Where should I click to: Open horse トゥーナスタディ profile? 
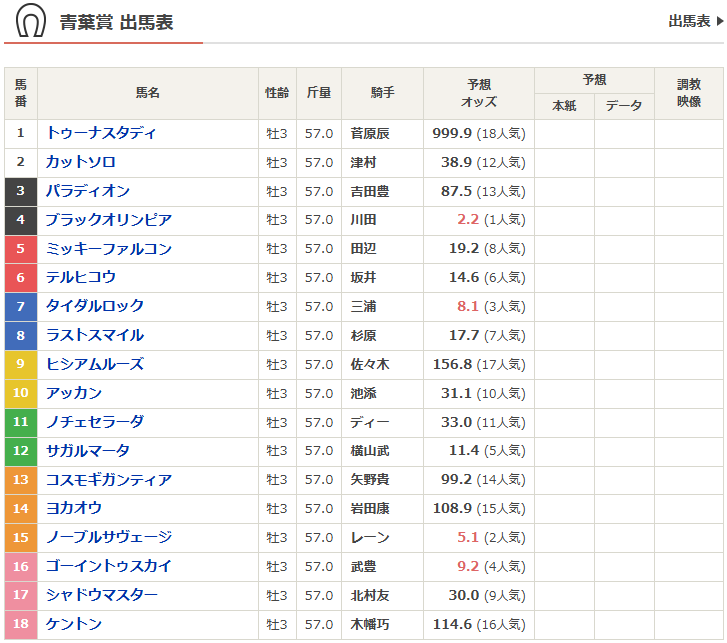(101, 133)
